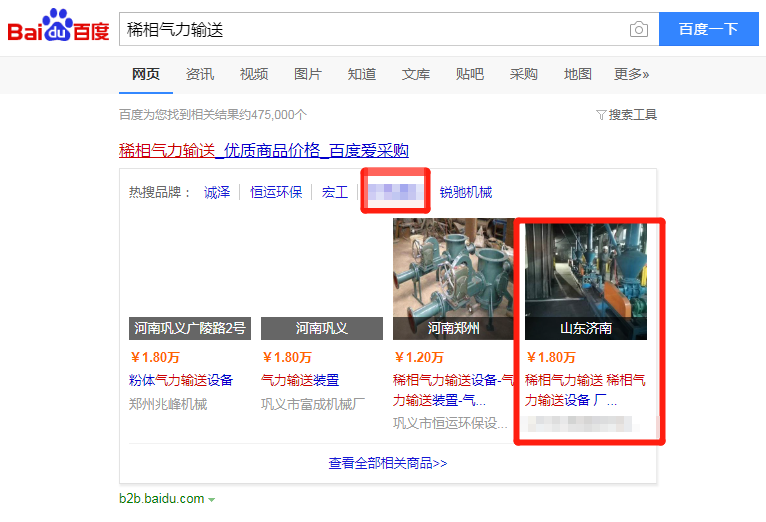Open the 河南巩义广陵路2号 product image
Viewport: 766px width, 522px height.
(x=190, y=279)
